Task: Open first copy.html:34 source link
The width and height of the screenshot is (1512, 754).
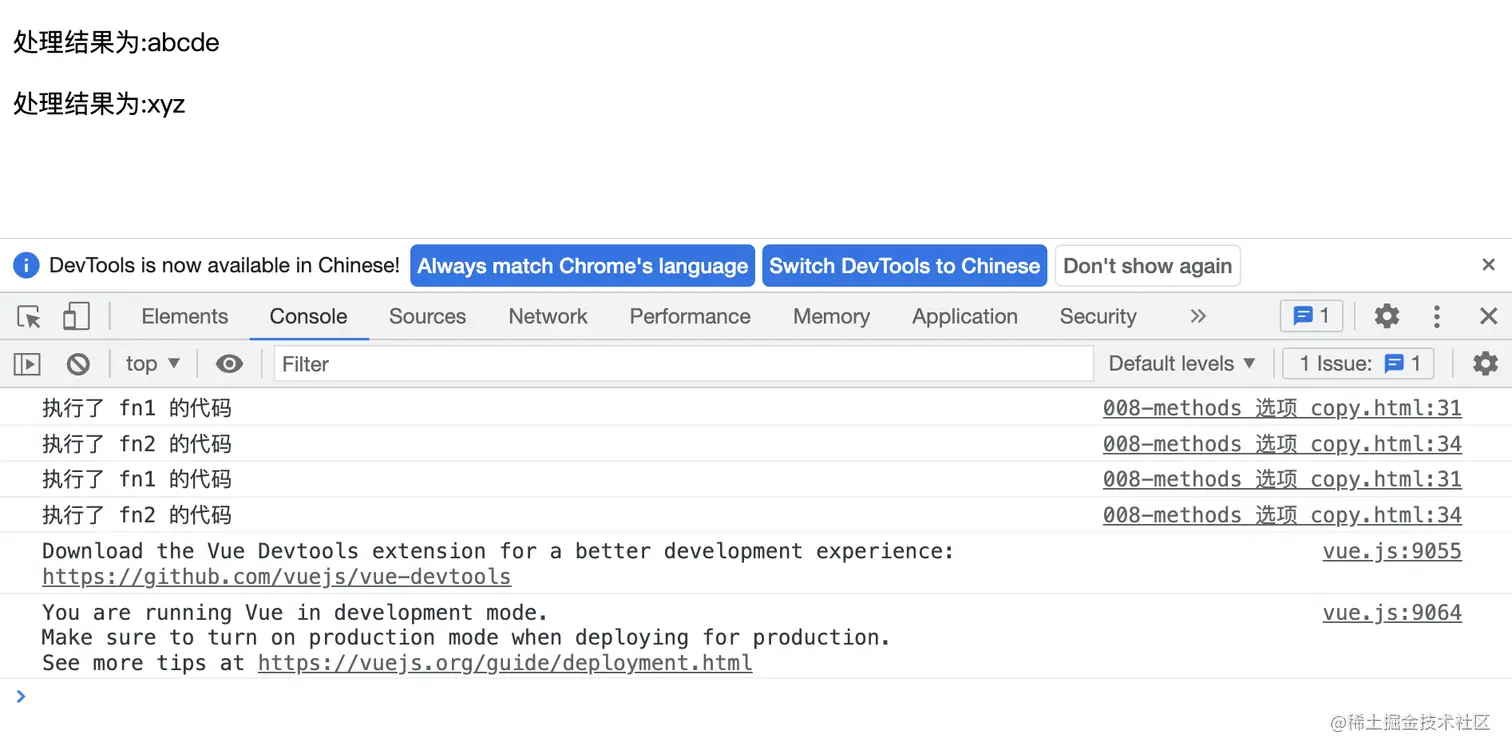Action: [x=1282, y=444]
